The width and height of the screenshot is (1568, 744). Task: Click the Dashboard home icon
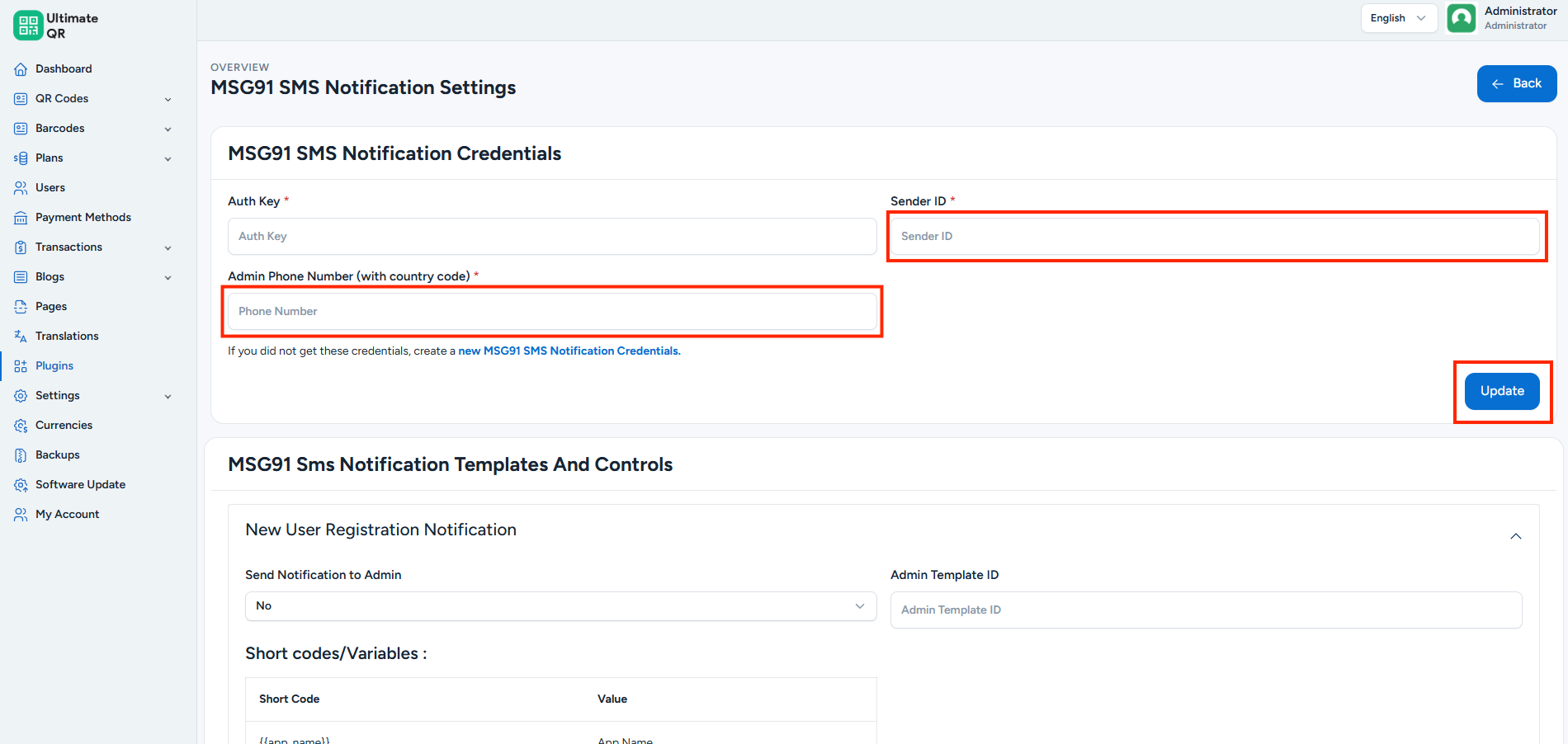point(21,69)
